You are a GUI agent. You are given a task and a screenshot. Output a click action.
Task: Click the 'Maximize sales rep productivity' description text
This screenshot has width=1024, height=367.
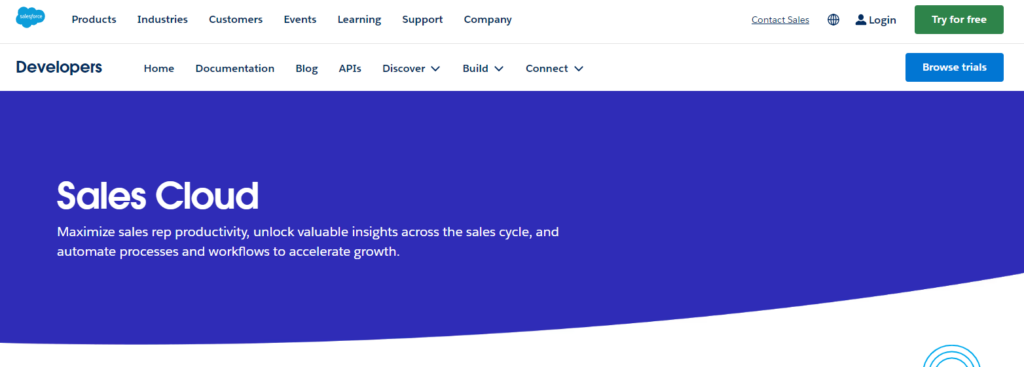click(308, 242)
